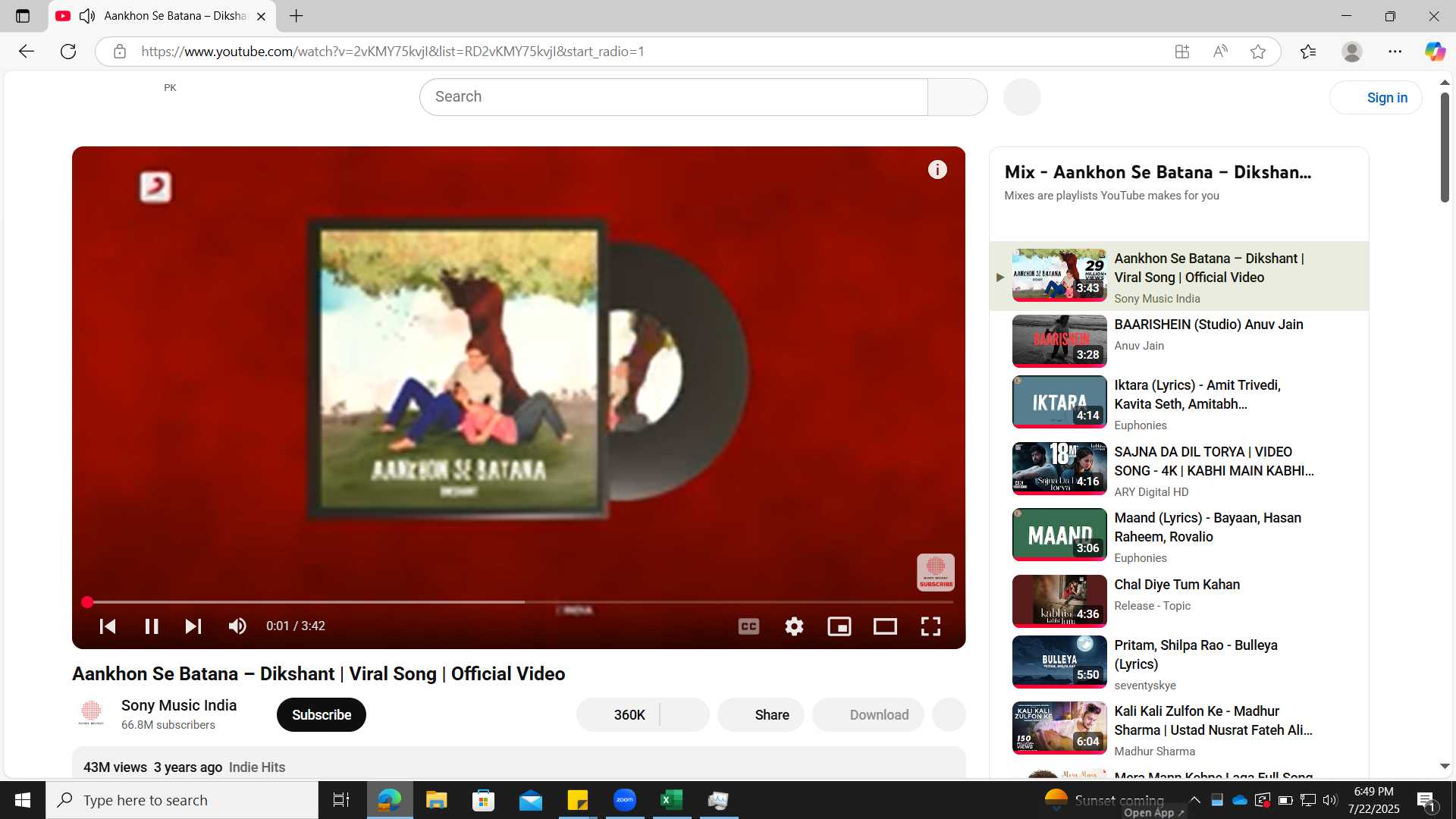Open Excel from the taskbar

pyautogui.click(x=672, y=800)
